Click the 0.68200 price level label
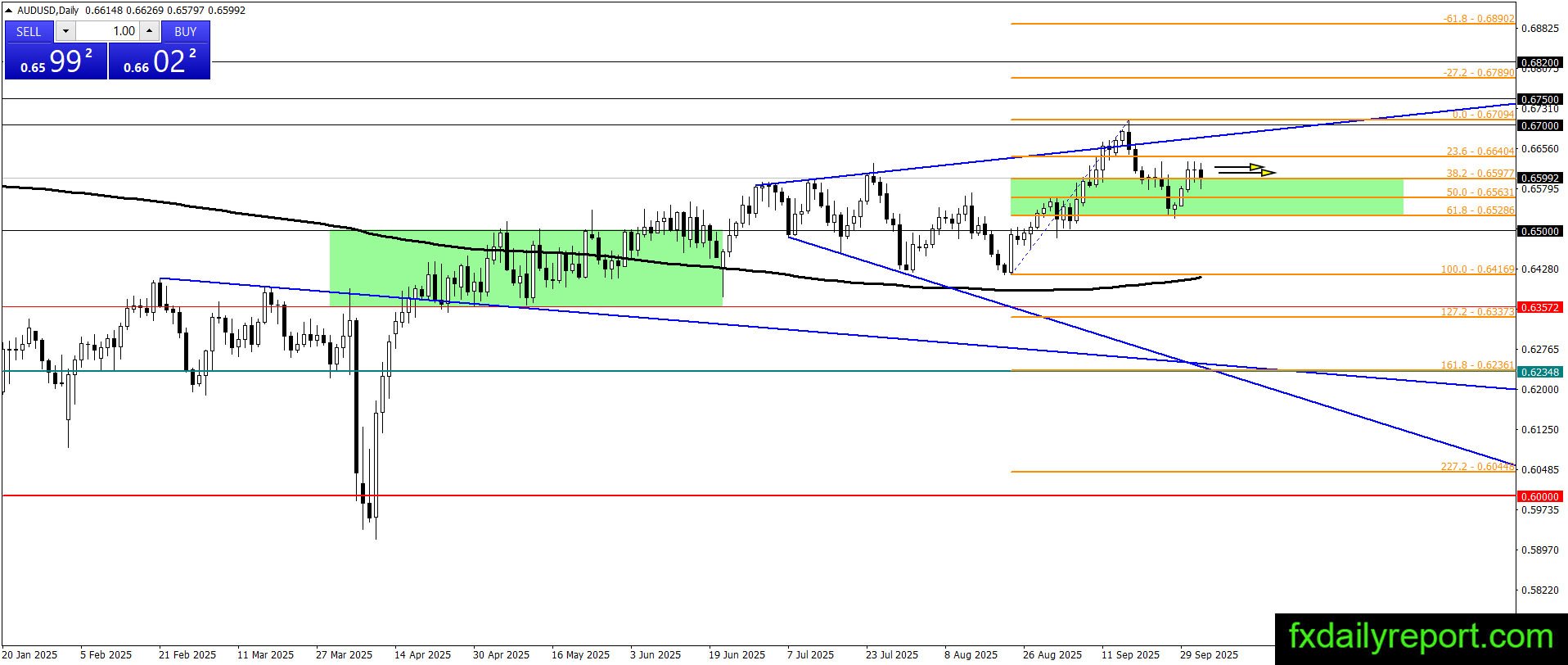Screen dimensions: 1568x665 coord(1540,62)
